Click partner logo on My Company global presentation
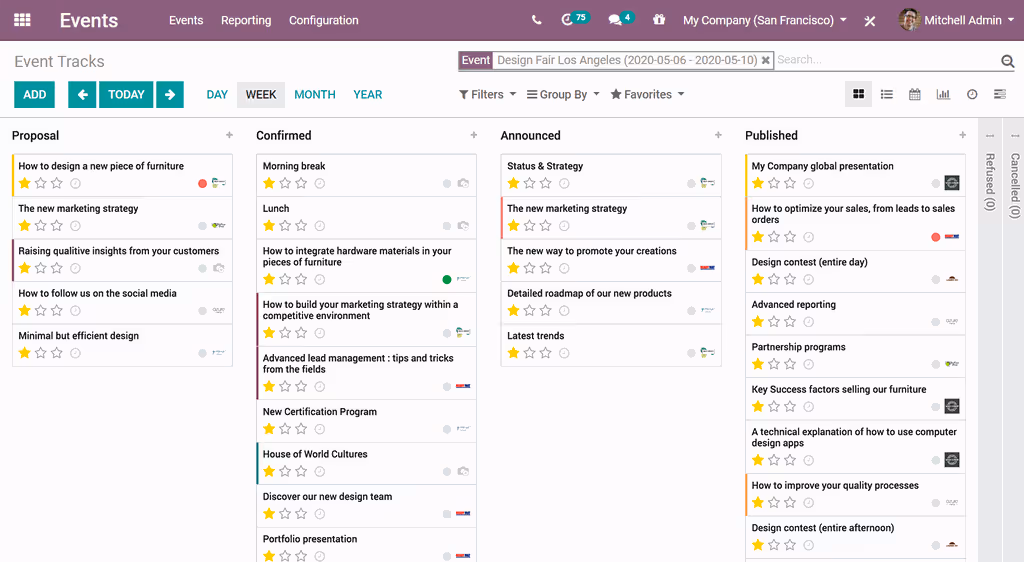The image size is (1024, 562). [952, 183]
